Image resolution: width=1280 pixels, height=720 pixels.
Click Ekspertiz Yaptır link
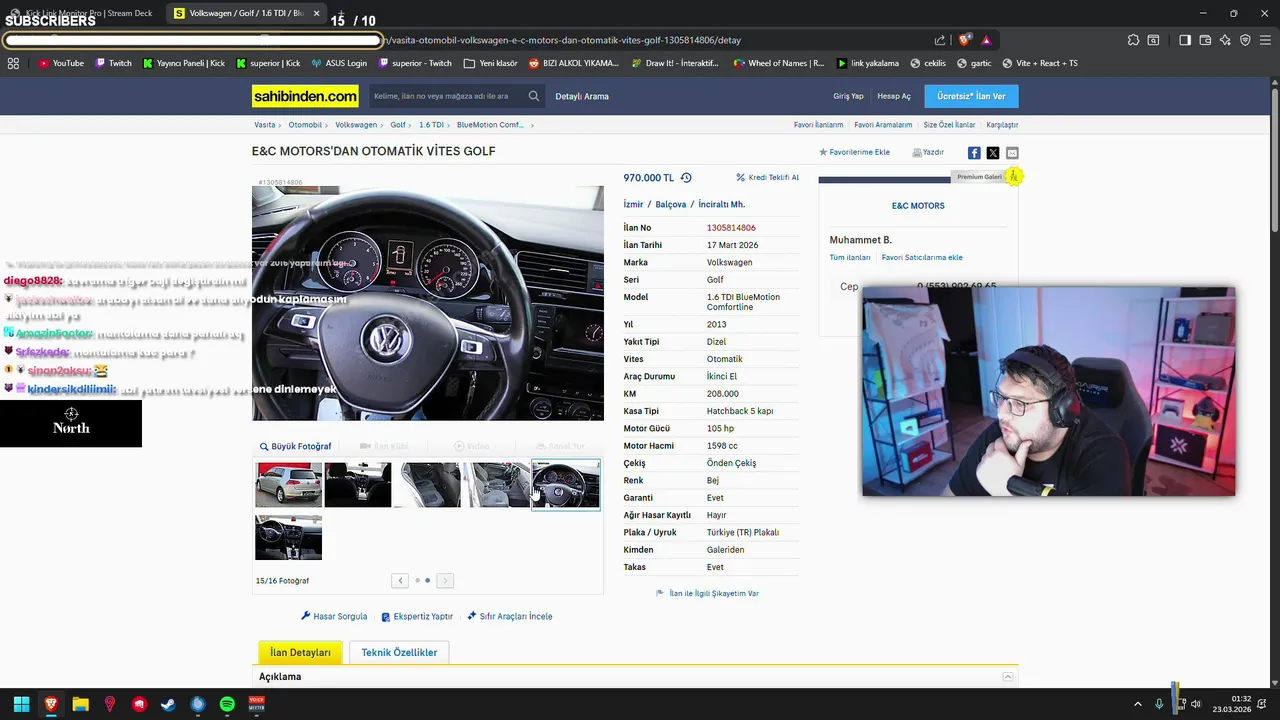[x=417, y=616]
